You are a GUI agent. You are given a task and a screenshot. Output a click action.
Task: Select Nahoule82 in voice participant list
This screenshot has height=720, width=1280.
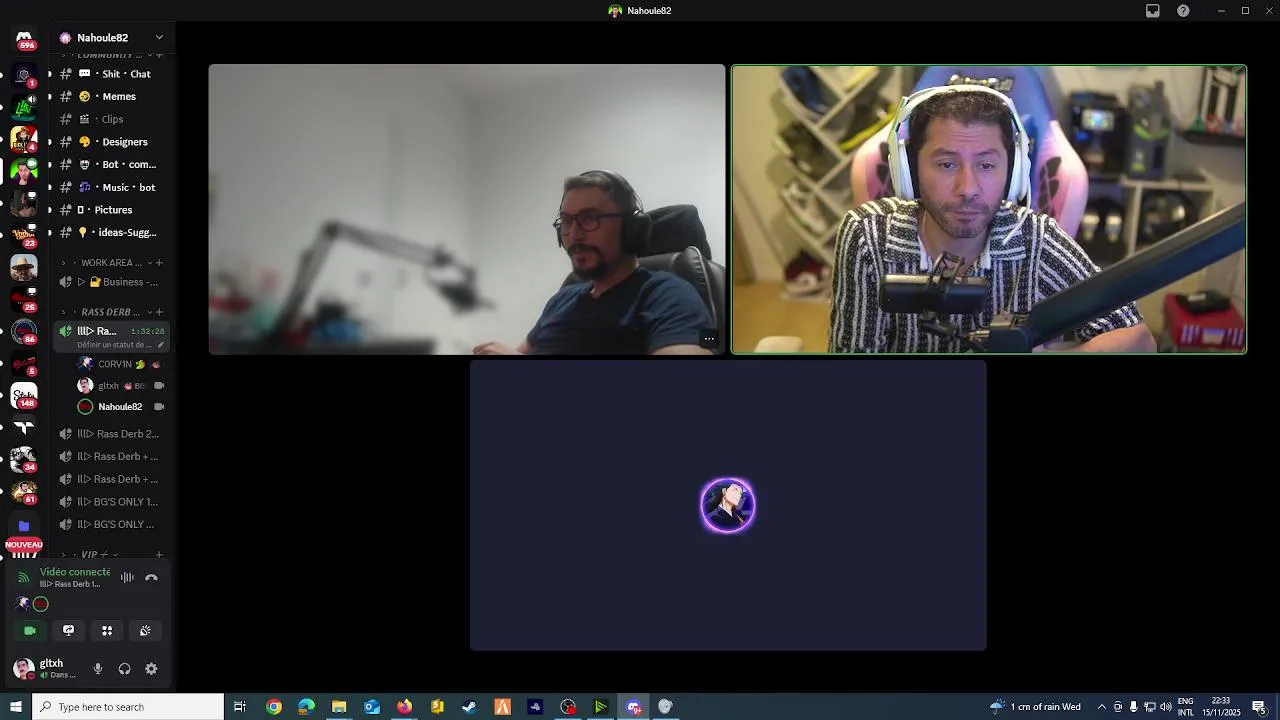(x=120, y=407)
